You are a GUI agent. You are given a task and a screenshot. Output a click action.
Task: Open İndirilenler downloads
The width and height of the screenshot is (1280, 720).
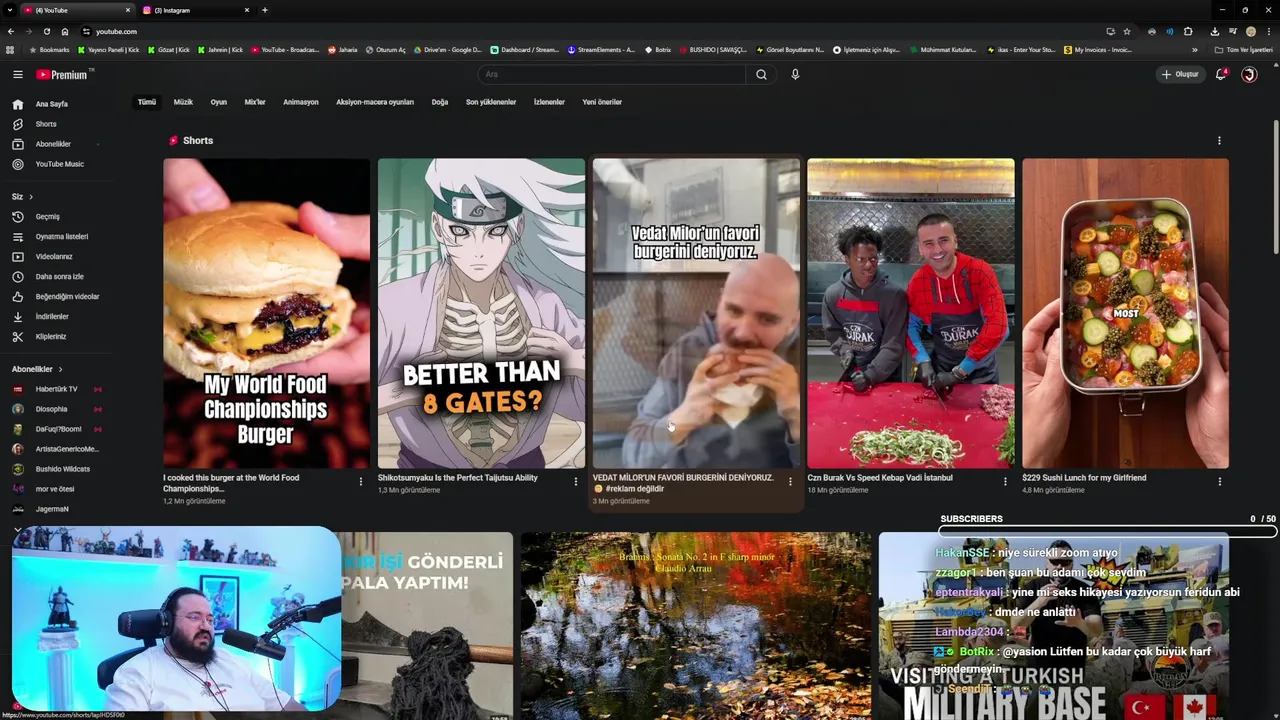[52, 316]
